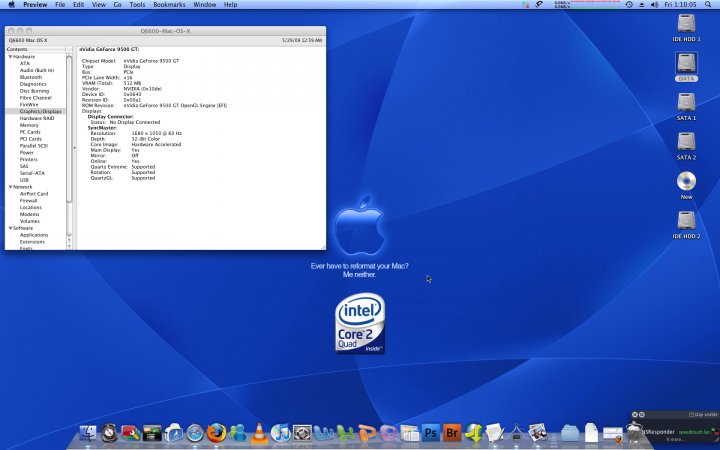Screen dimensions: 720x450
Task: Open SATA 2 drive icon
Action: [x=686, y=146]
